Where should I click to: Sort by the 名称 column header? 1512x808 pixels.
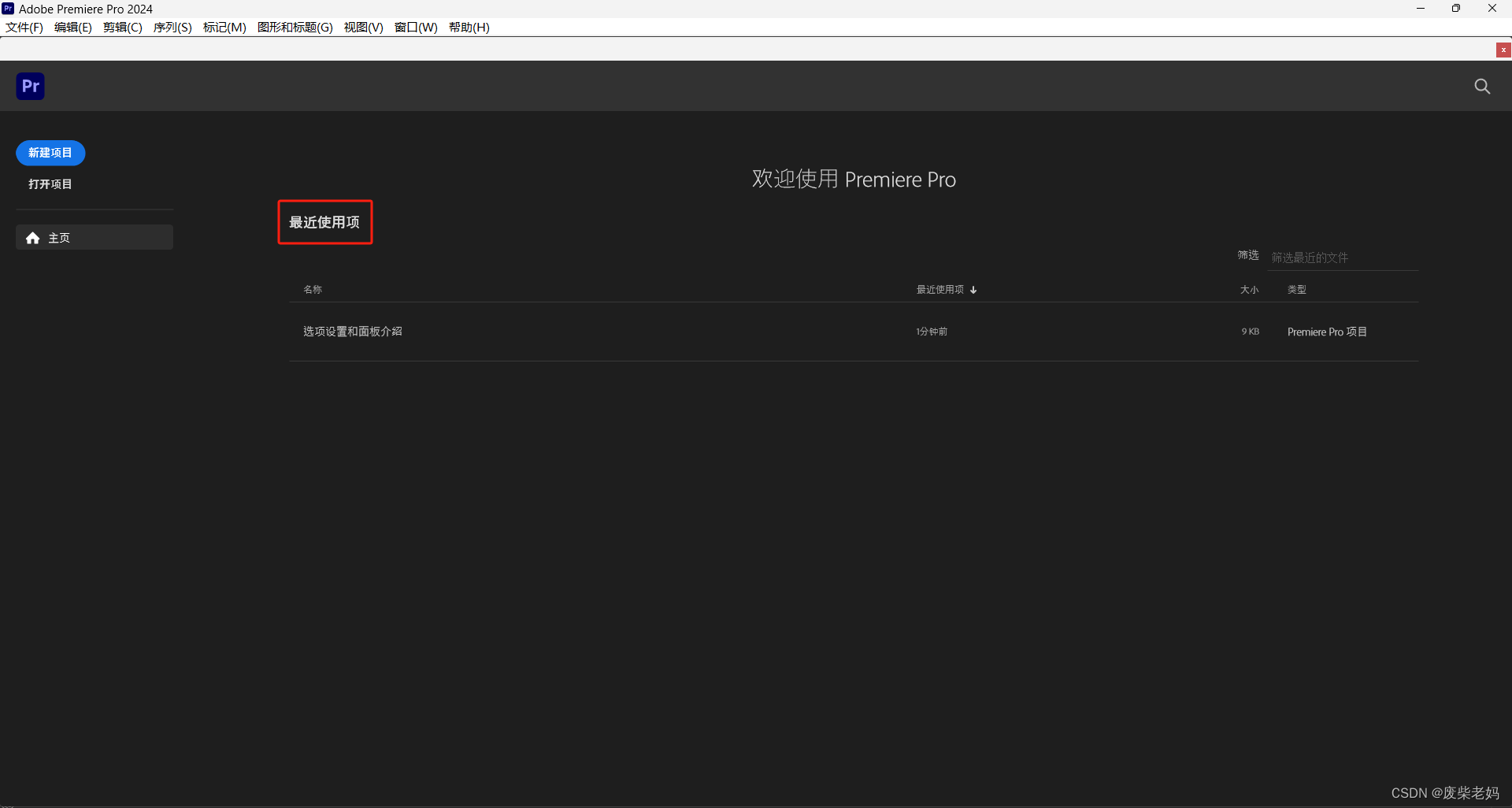(313, 290)
